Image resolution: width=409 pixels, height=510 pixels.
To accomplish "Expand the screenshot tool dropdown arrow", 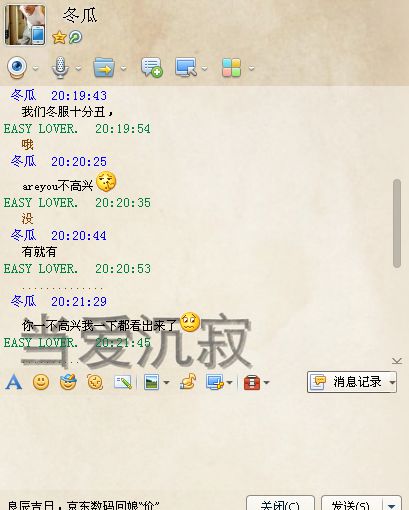I will point(229,383).
